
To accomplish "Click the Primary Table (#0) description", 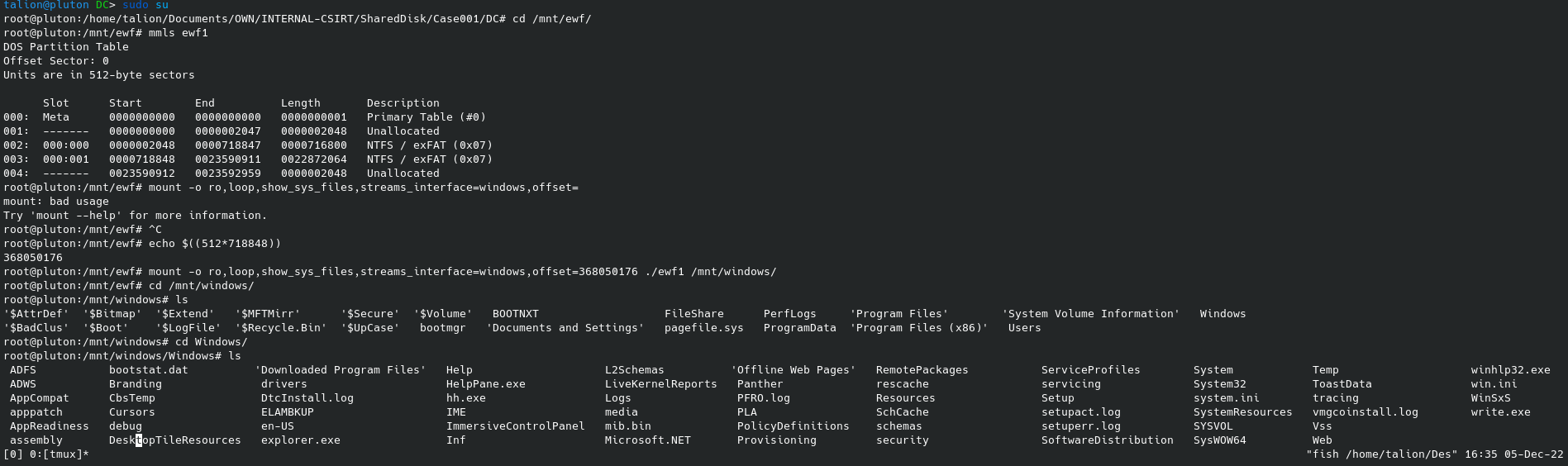I will tap(426, 117).
